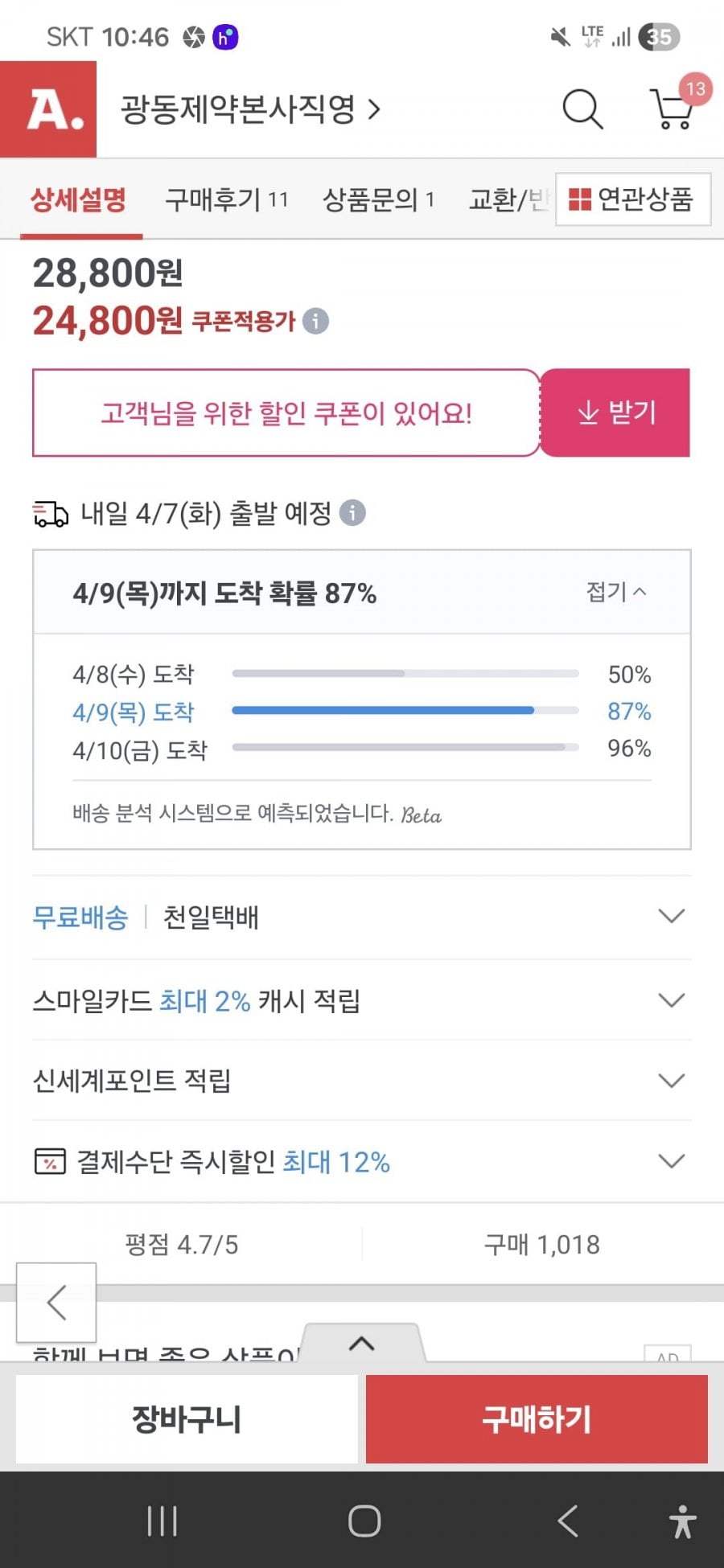Add item via 장바구니 button
This screenshot has width=724, height=1568.
(187, 1419)
